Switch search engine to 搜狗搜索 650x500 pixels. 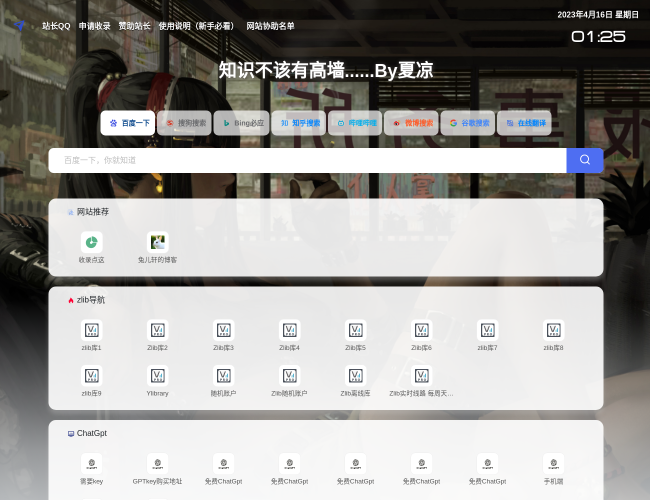(x=184, y=123)
